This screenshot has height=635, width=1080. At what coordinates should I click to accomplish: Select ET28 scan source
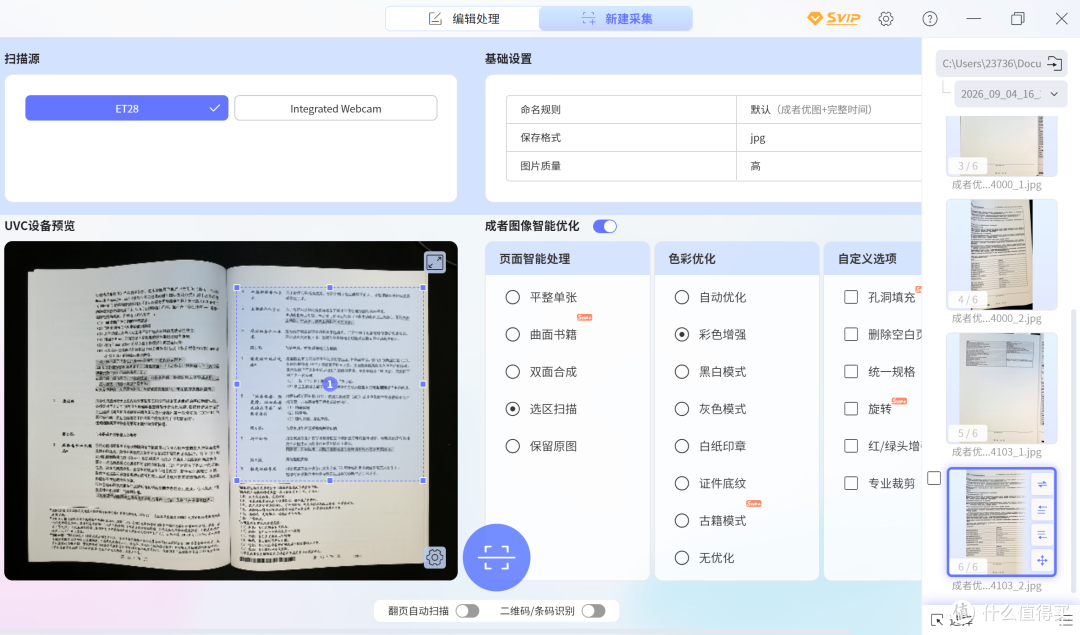click(127, 108)
